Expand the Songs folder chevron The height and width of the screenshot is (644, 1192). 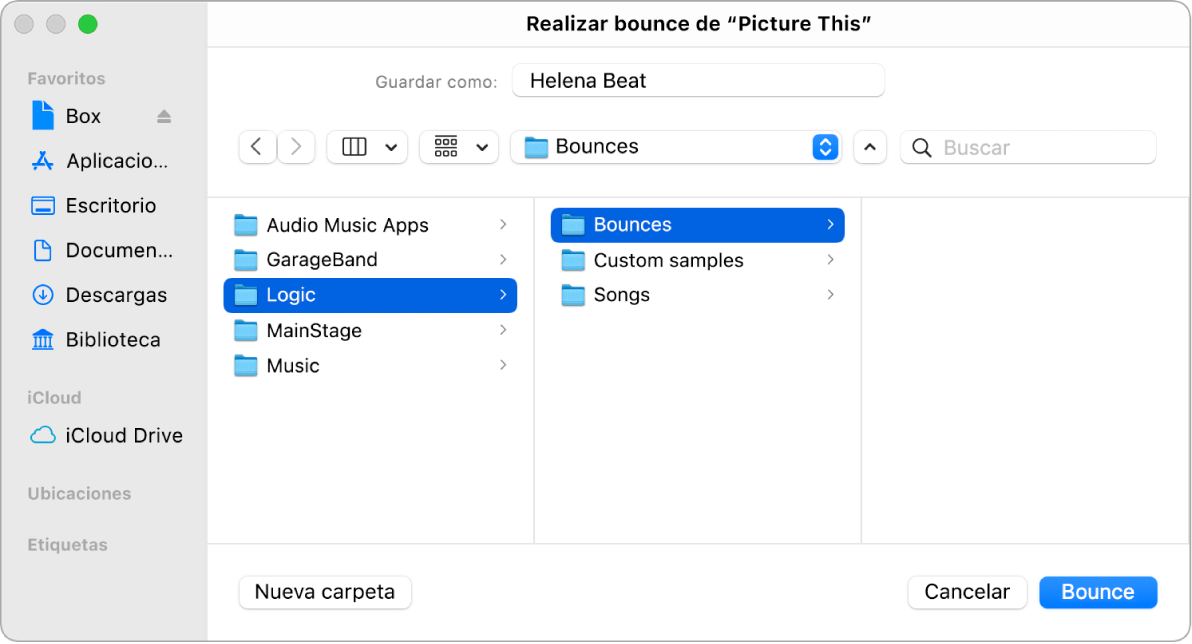830,295
